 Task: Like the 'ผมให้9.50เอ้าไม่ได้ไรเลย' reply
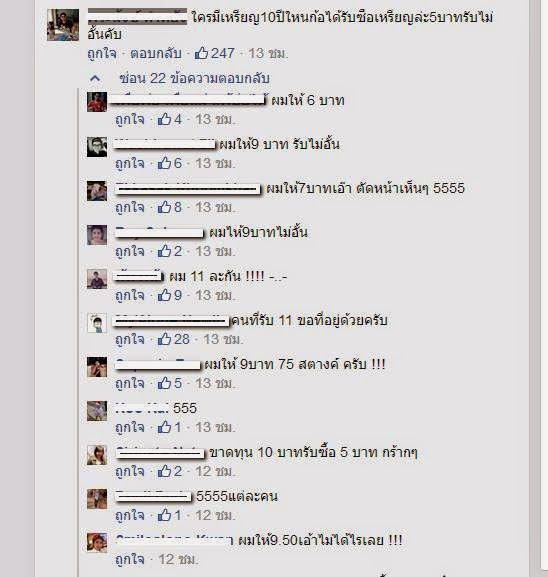pyautogui.click(x=130, y=560)
